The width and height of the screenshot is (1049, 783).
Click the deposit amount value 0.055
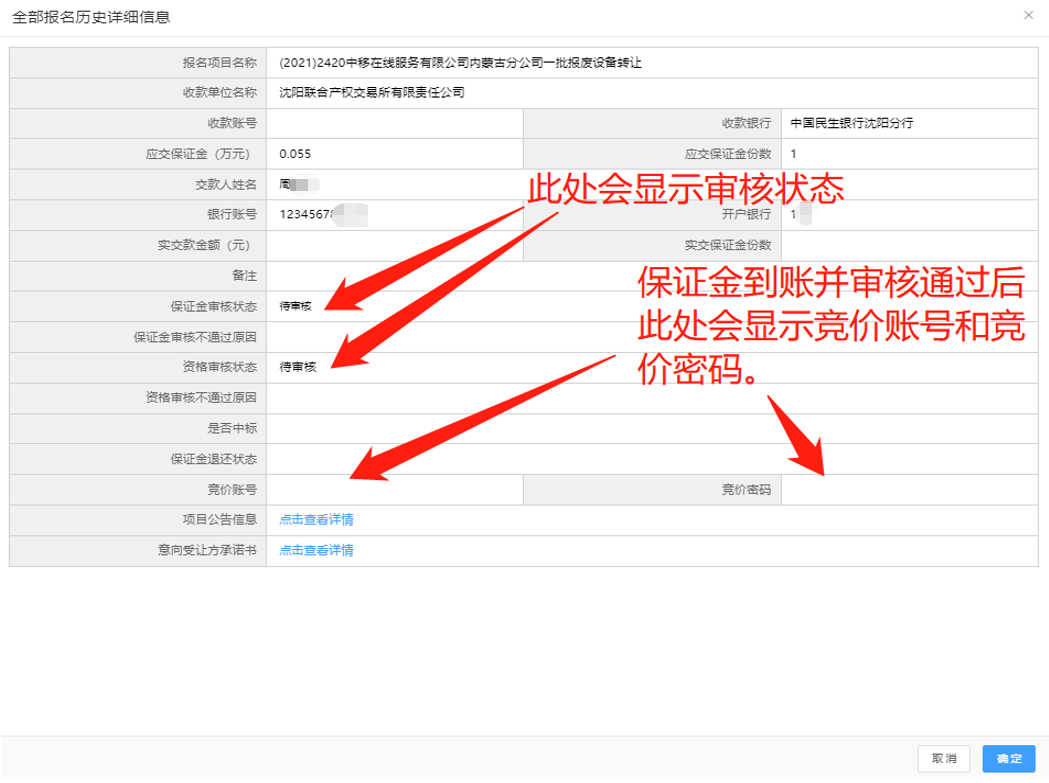[296, 154]
